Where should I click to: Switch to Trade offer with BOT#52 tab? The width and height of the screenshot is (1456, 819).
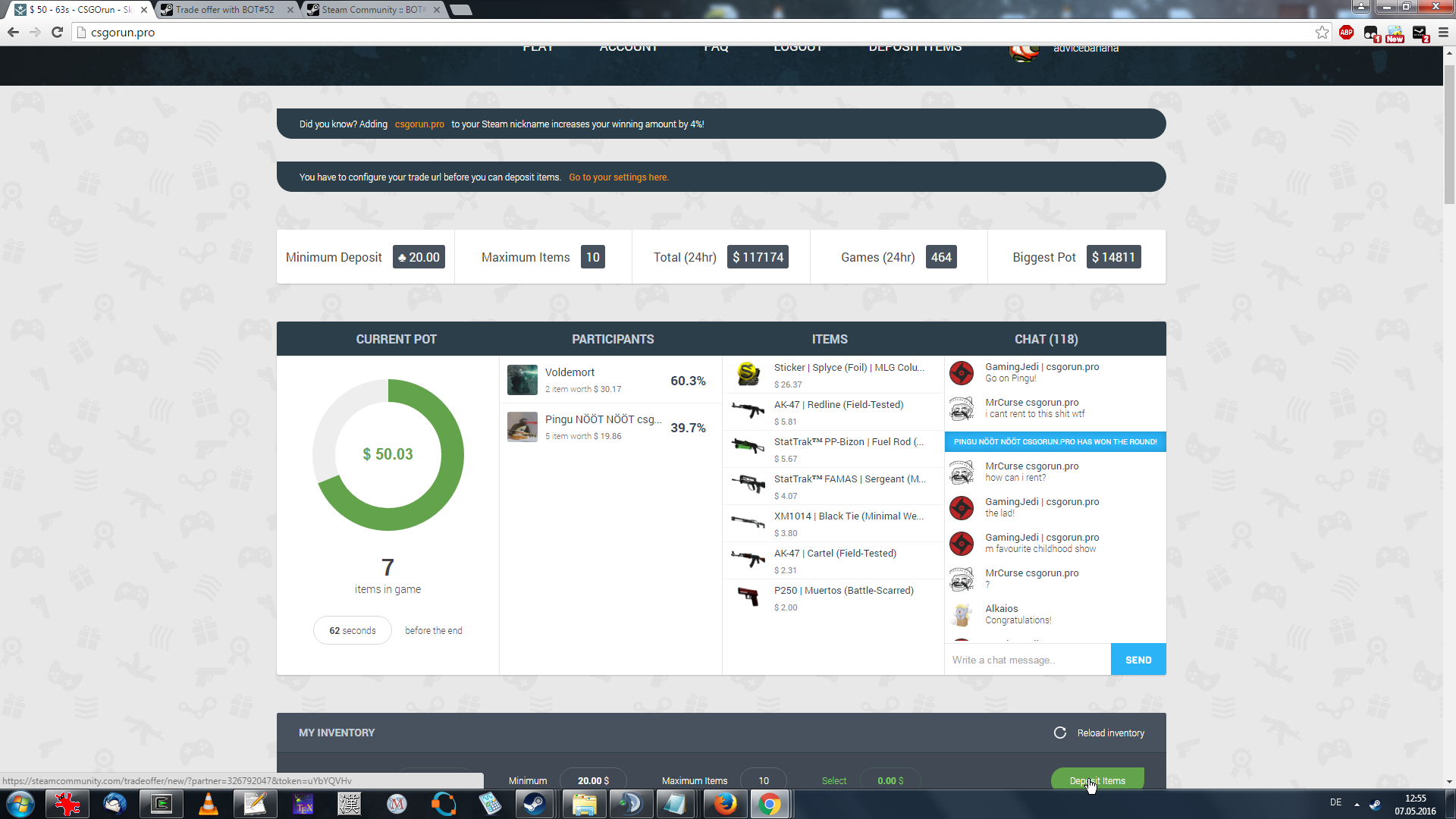(225, 10)
